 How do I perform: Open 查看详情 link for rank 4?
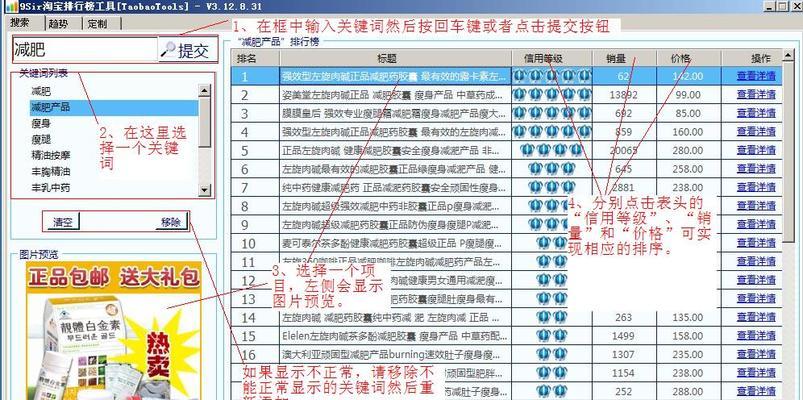coord(756,132)
